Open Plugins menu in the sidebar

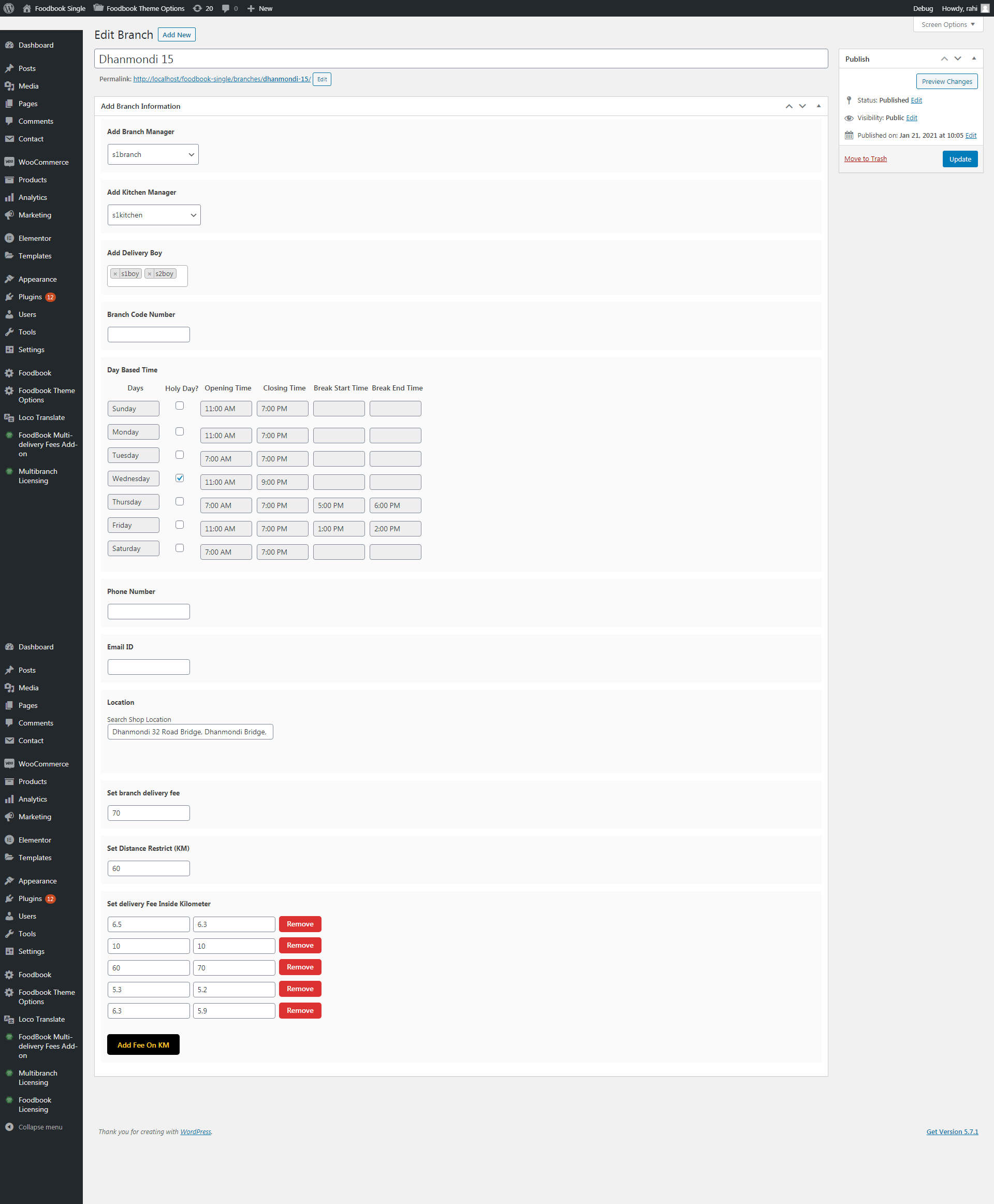(30, 297)
